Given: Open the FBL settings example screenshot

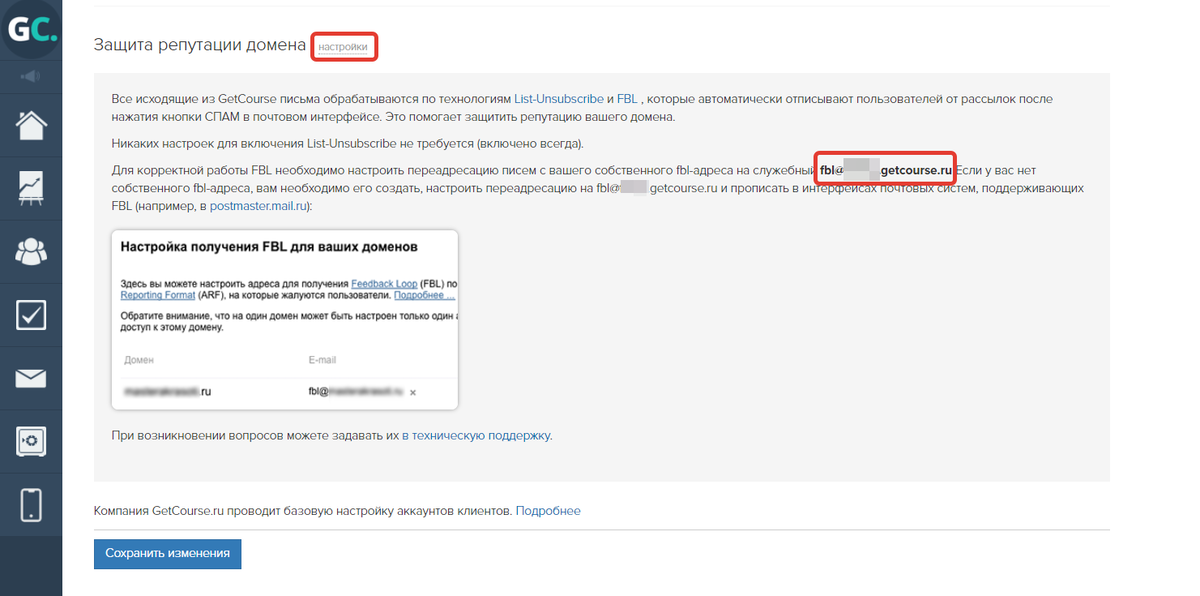Looking at the screenshot, I should (285, 320).
